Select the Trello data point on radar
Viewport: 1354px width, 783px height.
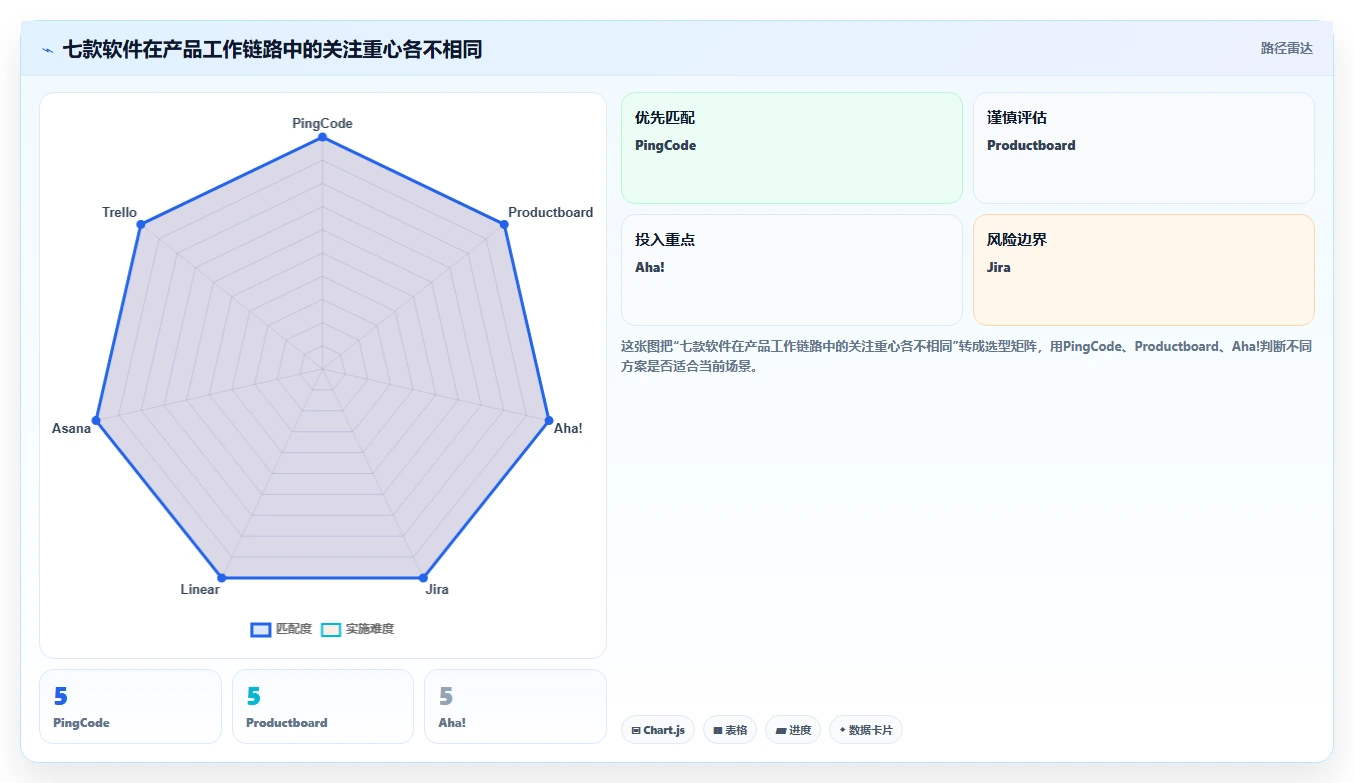click(141, 225)
